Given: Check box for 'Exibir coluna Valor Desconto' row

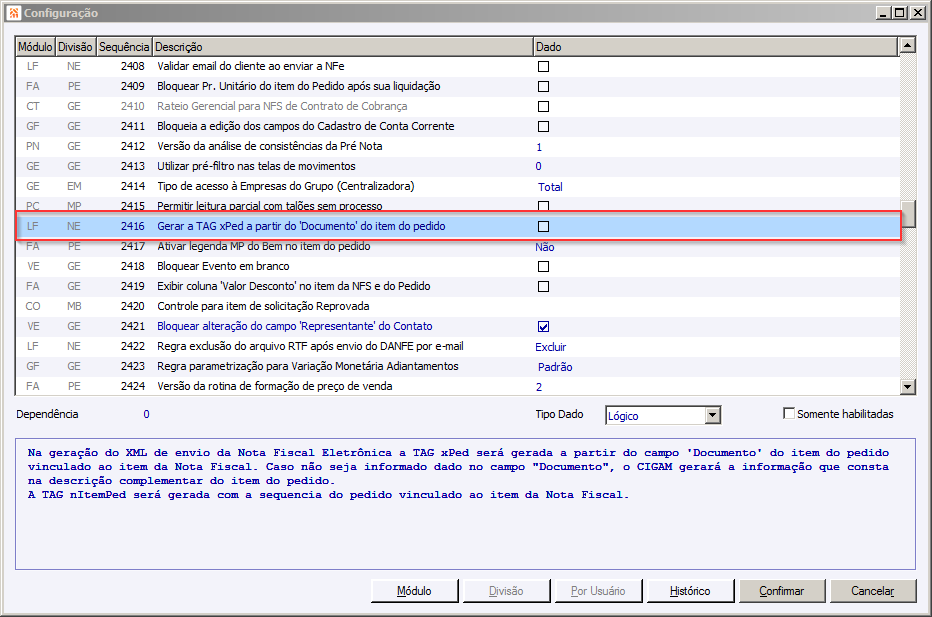Looking at the screenshot, I should pos(543,287).
